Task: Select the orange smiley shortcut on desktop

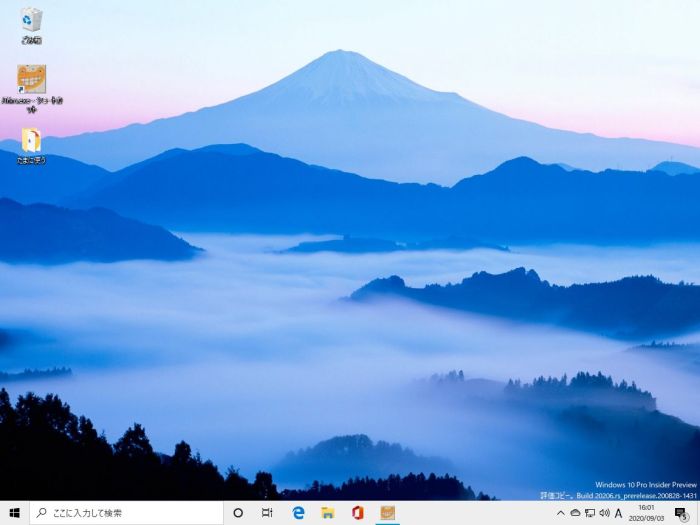Action: (31, 79)
